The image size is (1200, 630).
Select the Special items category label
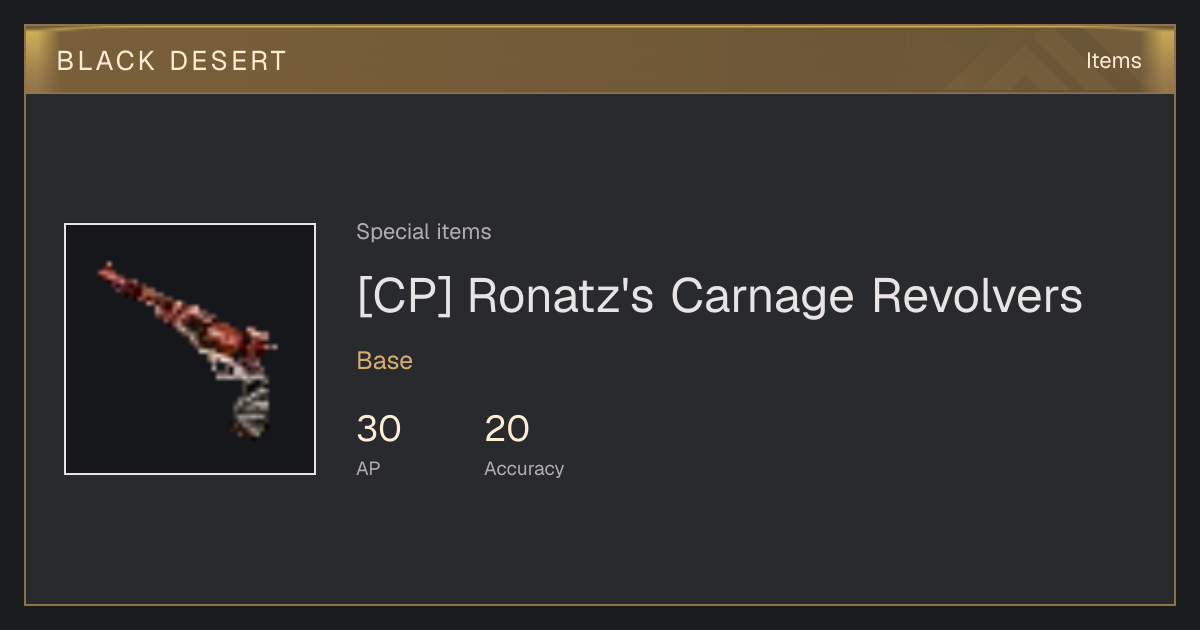[424, 232]
